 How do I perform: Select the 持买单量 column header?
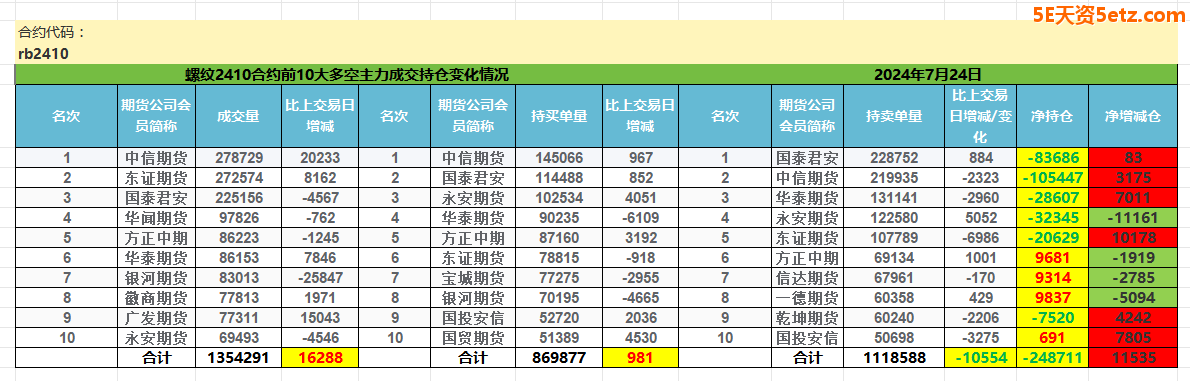point(559,116)
